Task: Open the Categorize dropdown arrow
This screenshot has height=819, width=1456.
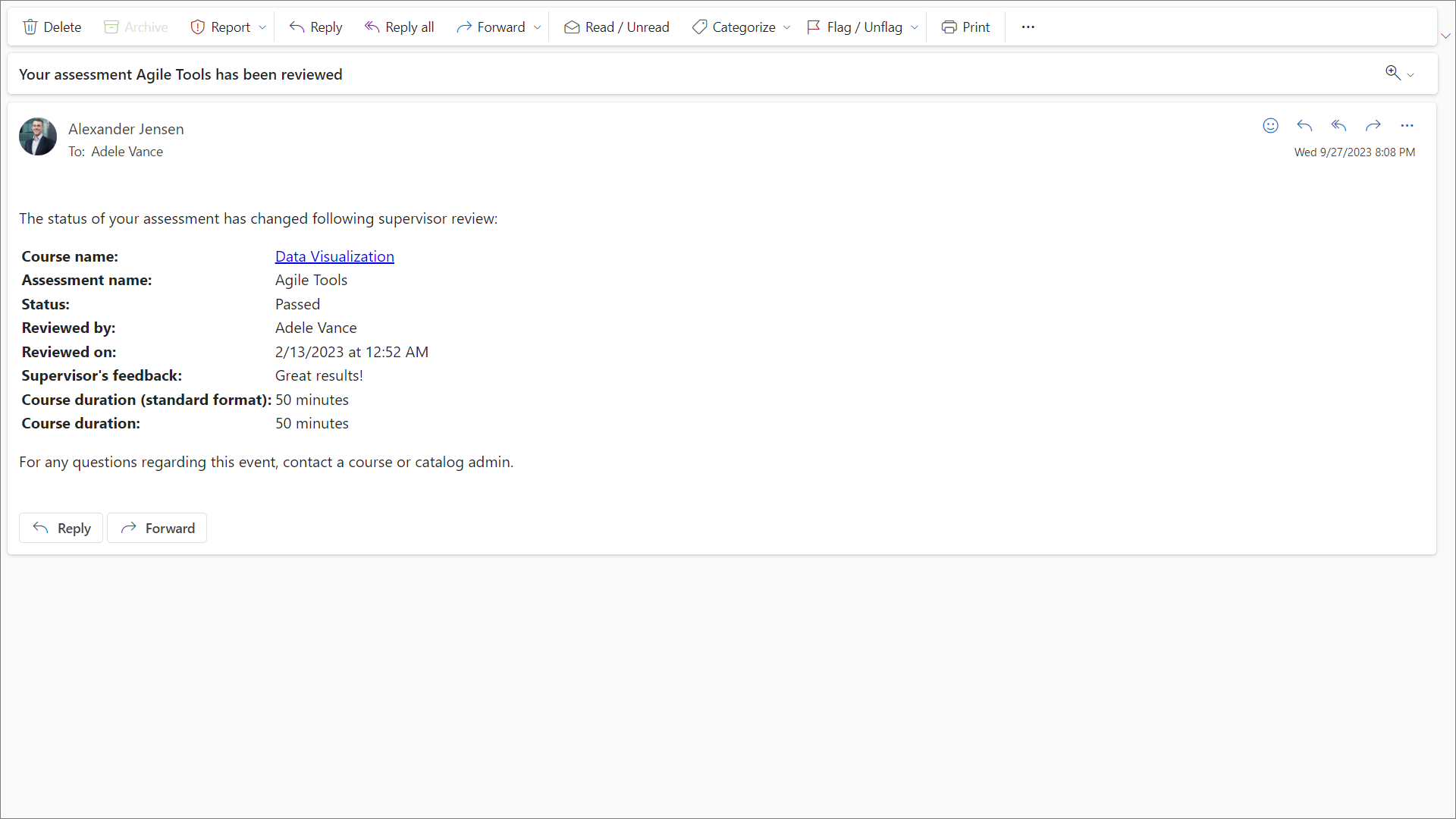Action: point(787,27)
